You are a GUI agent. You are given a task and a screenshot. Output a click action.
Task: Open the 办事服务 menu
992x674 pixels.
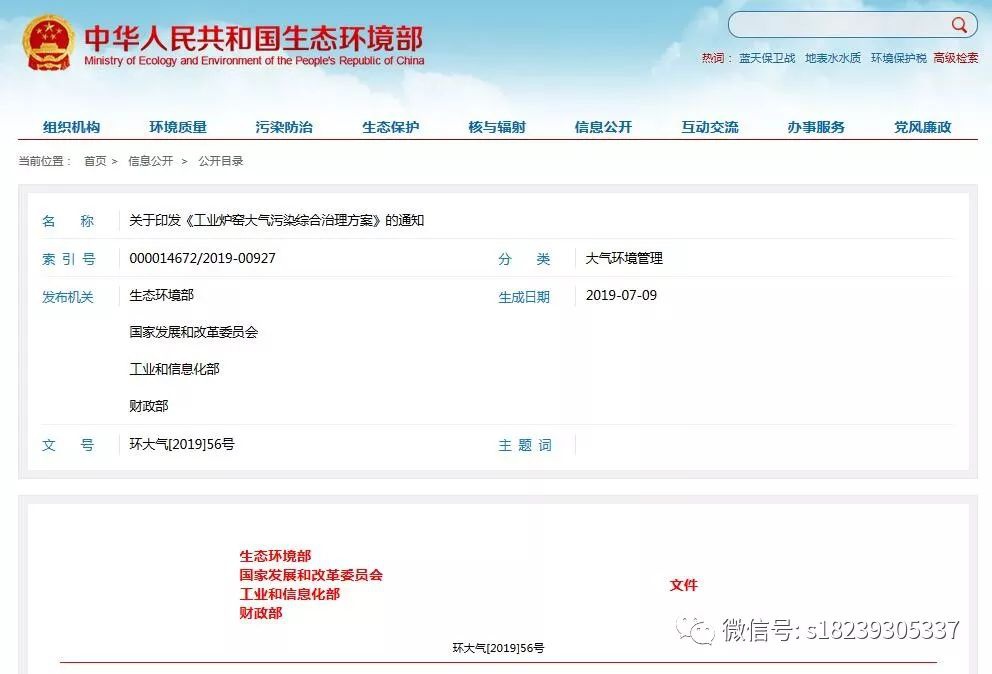[x=816, y=127]
